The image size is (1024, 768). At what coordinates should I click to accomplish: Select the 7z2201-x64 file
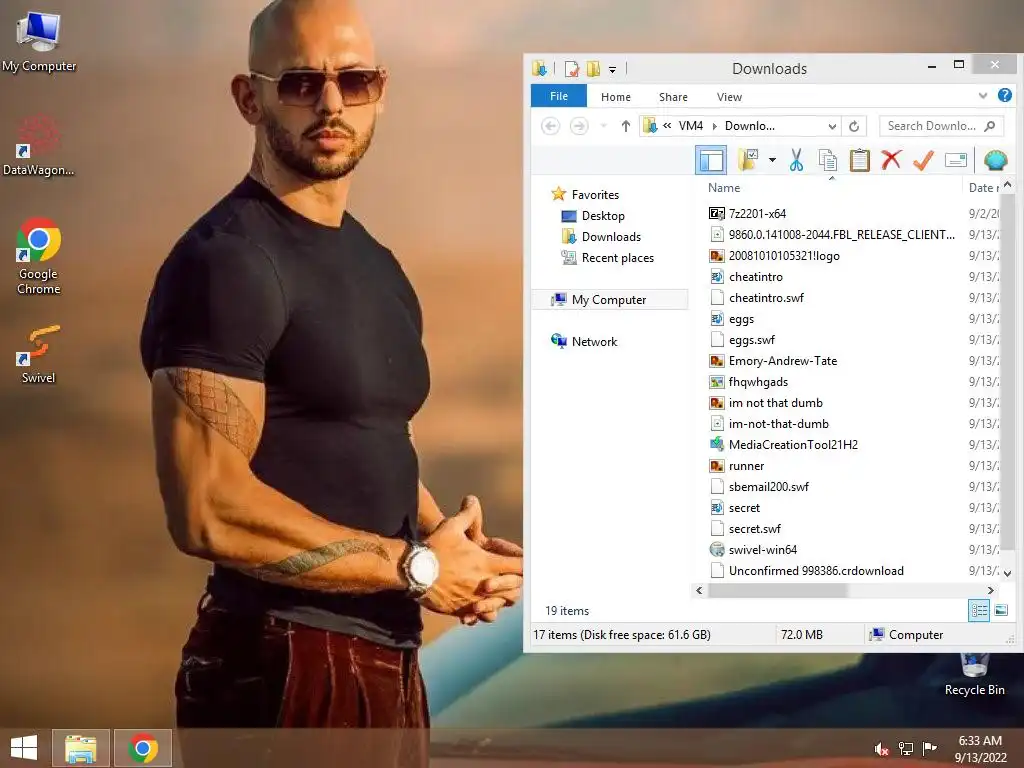coord(748,214)
